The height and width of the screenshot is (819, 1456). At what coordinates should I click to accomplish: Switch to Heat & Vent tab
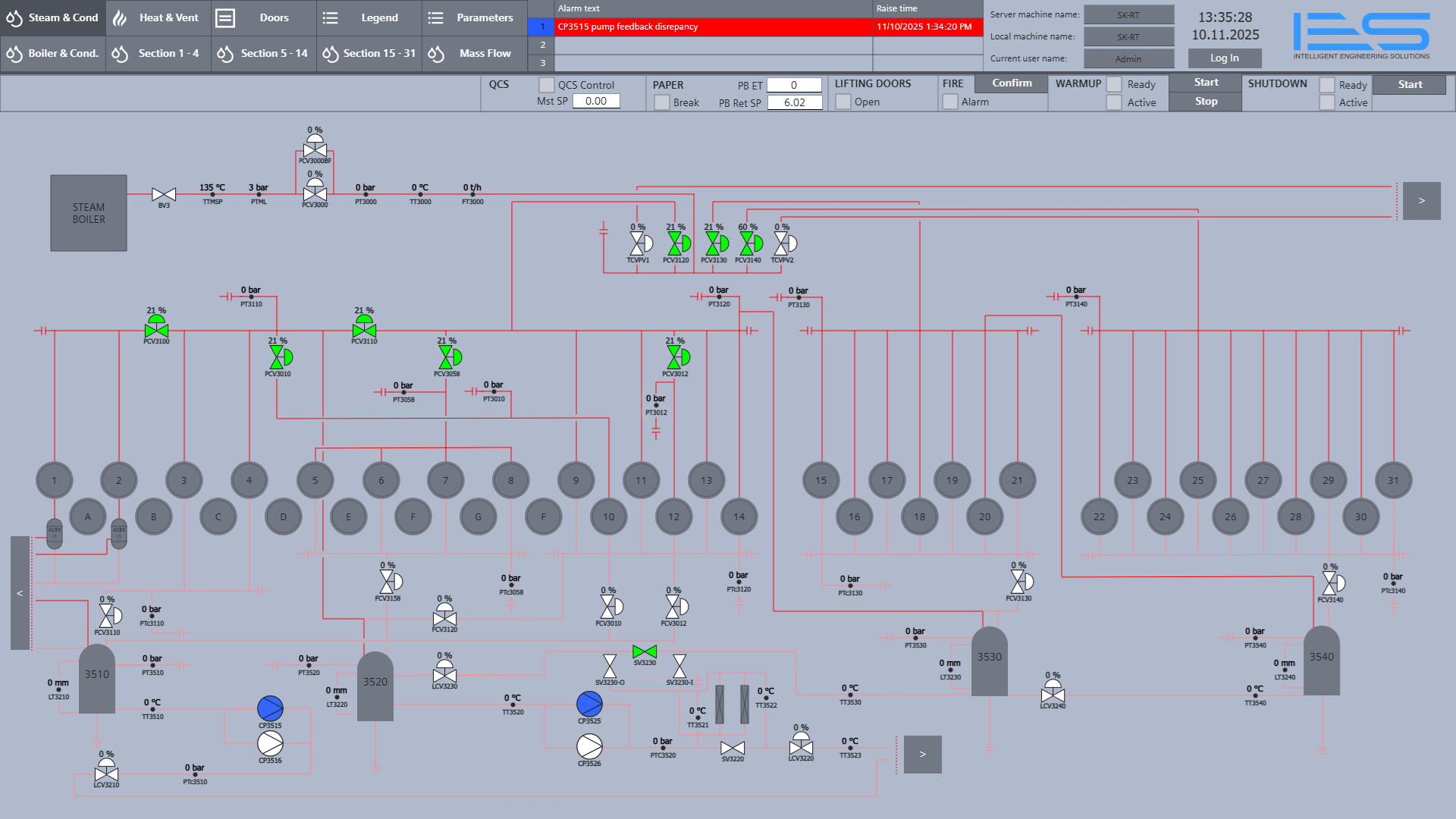[x=158, y=17]
